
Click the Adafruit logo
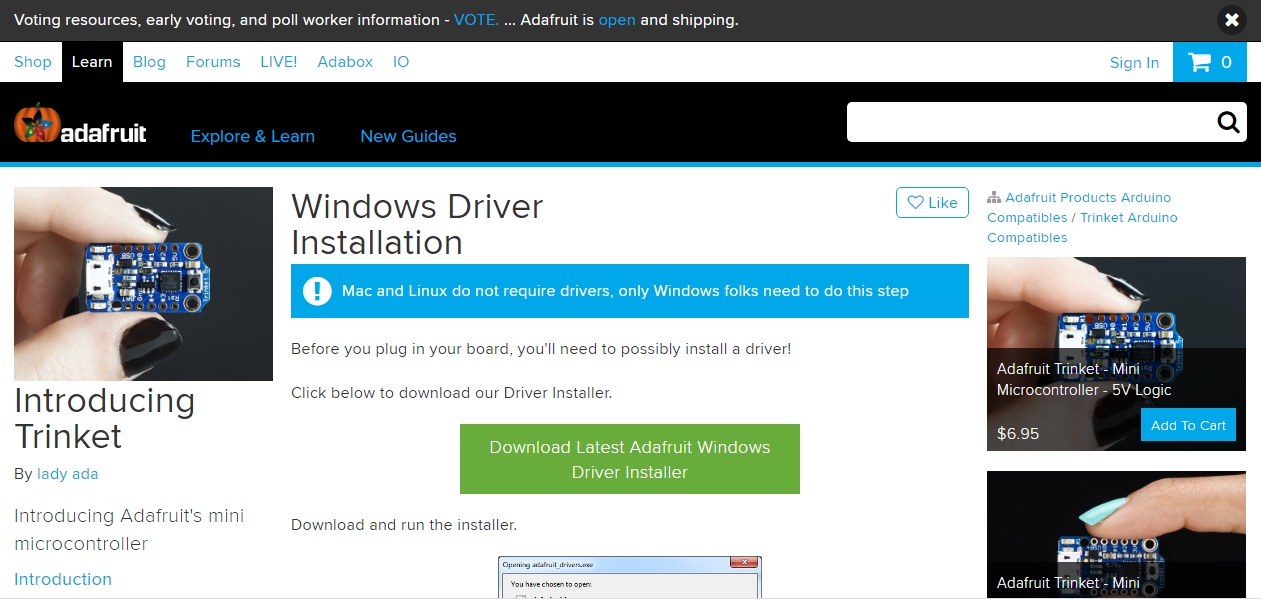(x=80, y=124)
